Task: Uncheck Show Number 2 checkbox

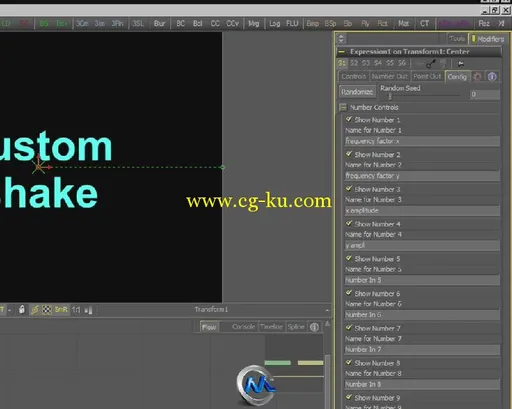Action: [349, 154]
